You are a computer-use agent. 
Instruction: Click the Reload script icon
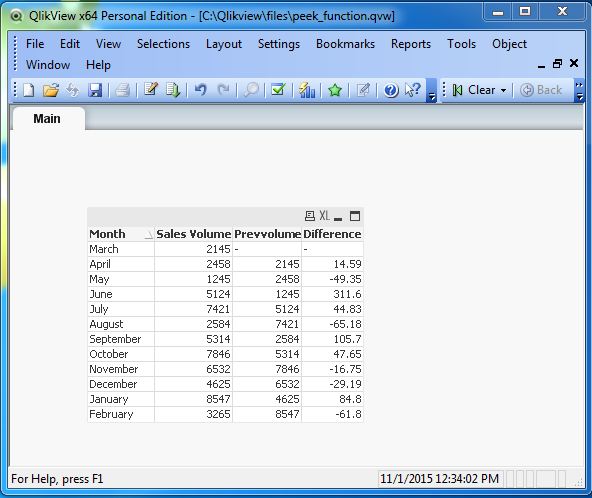(173, 90)
